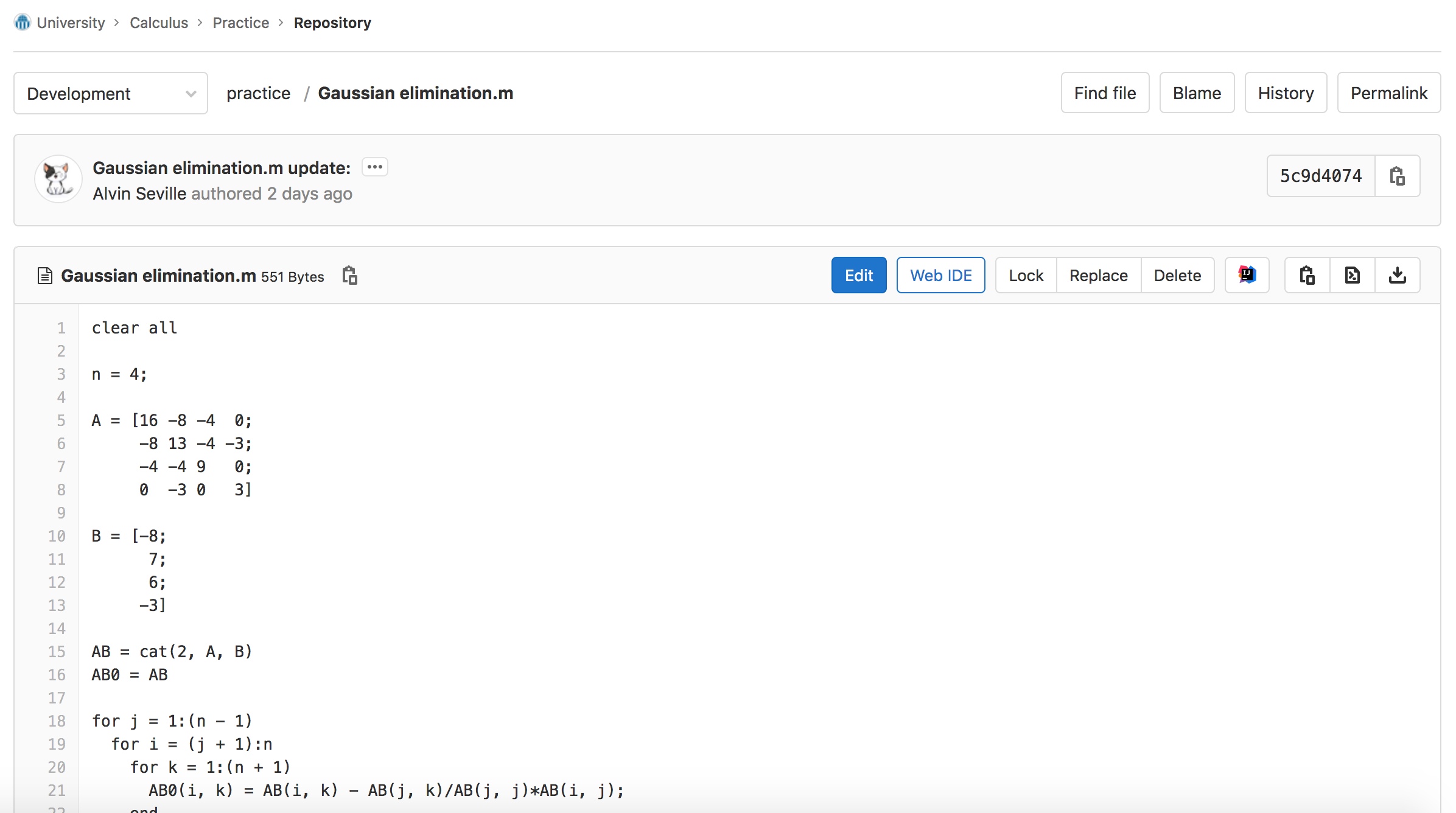Click the file document icon beside filename
The width and height of the screenshot is (1456, 813).
coord(44,276)
